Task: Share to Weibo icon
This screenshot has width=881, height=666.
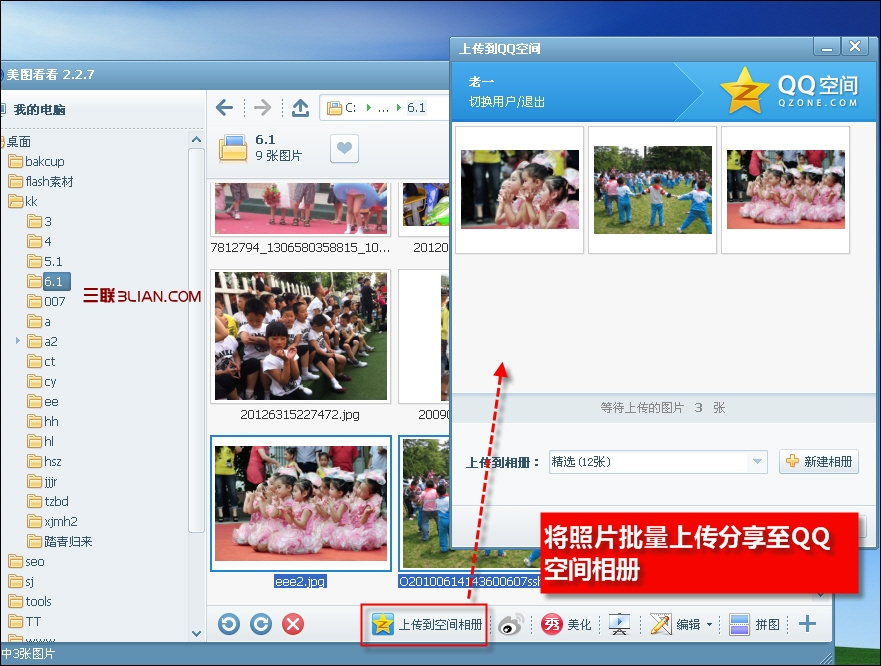Action: click(511, 624)
